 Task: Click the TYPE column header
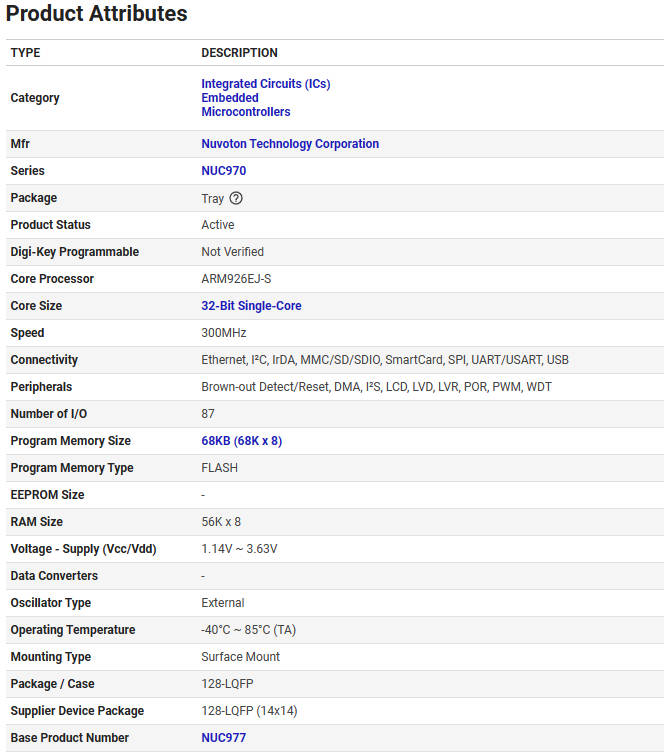[25, 53]
